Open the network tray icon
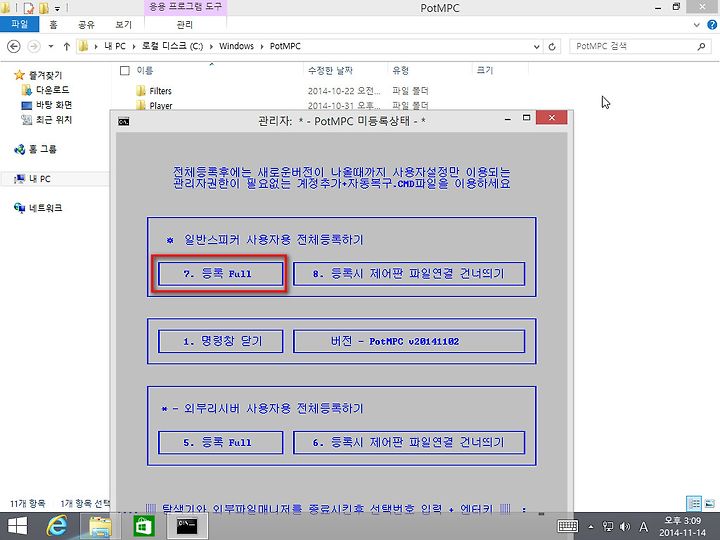The width and height of the screenshot is (720, 540). [608, 526]
